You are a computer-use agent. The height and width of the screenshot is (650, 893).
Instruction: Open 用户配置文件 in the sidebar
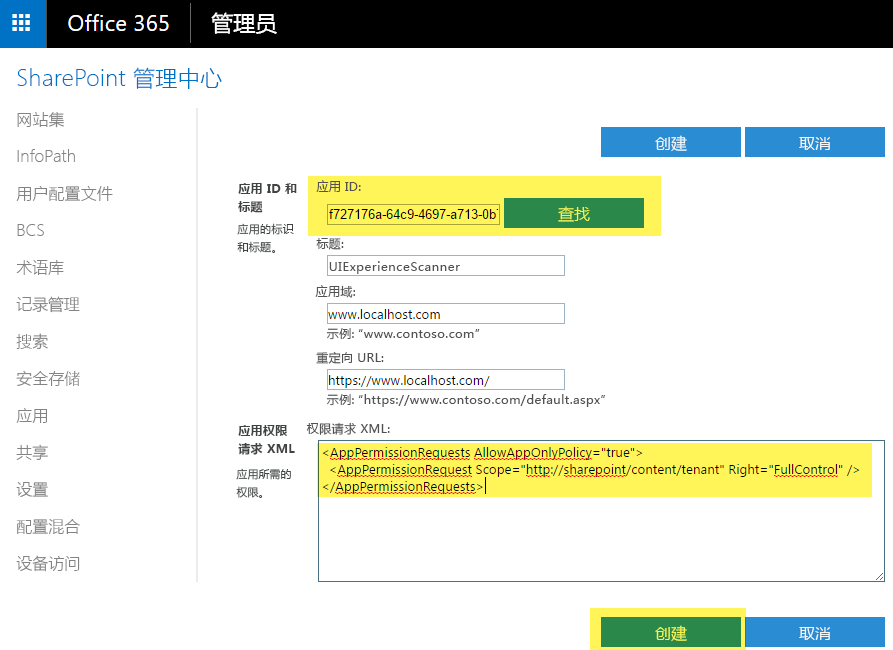(x=65, y=194)
